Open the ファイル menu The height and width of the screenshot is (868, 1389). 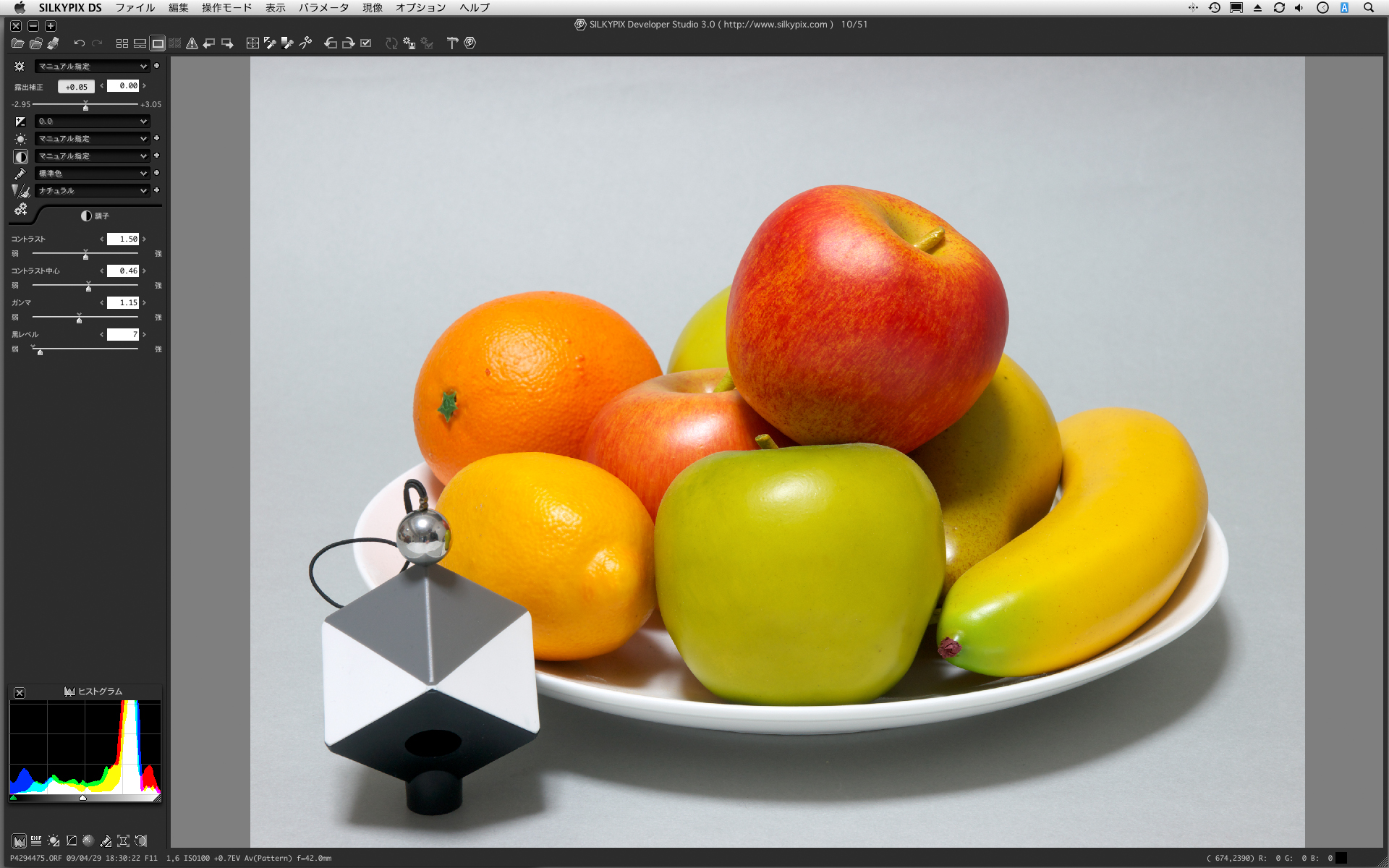click(135, 7)
